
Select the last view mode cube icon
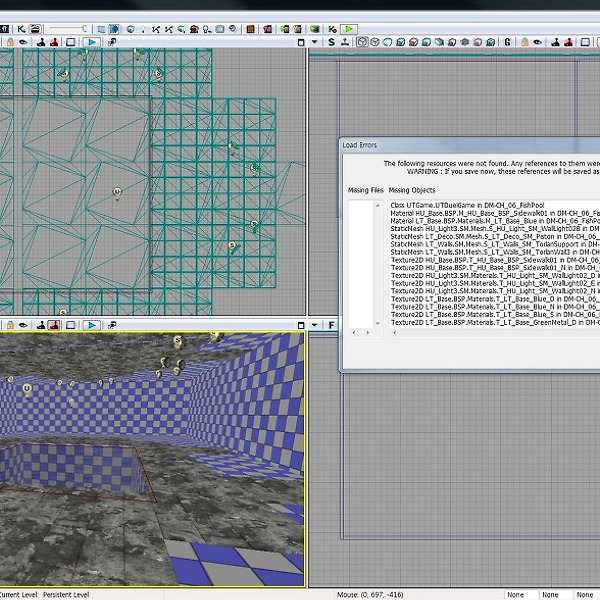[491, 42]
